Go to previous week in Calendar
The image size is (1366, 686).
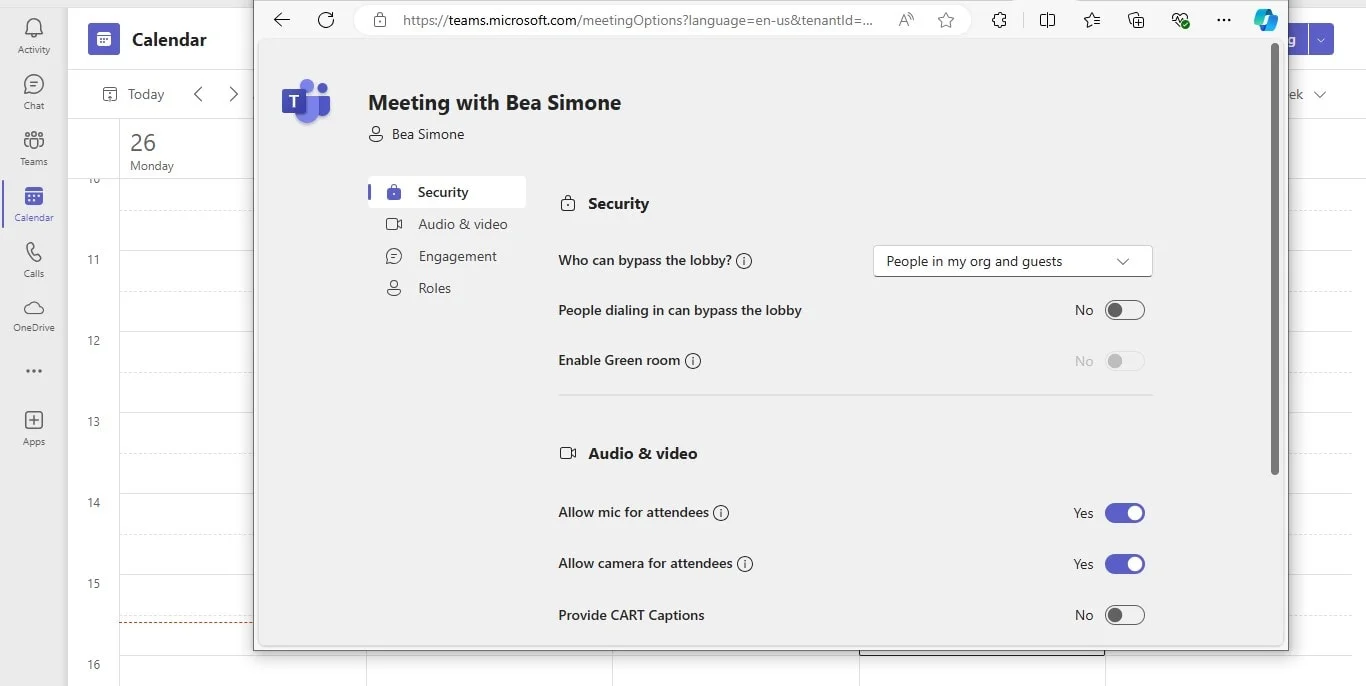coord(198,94)
